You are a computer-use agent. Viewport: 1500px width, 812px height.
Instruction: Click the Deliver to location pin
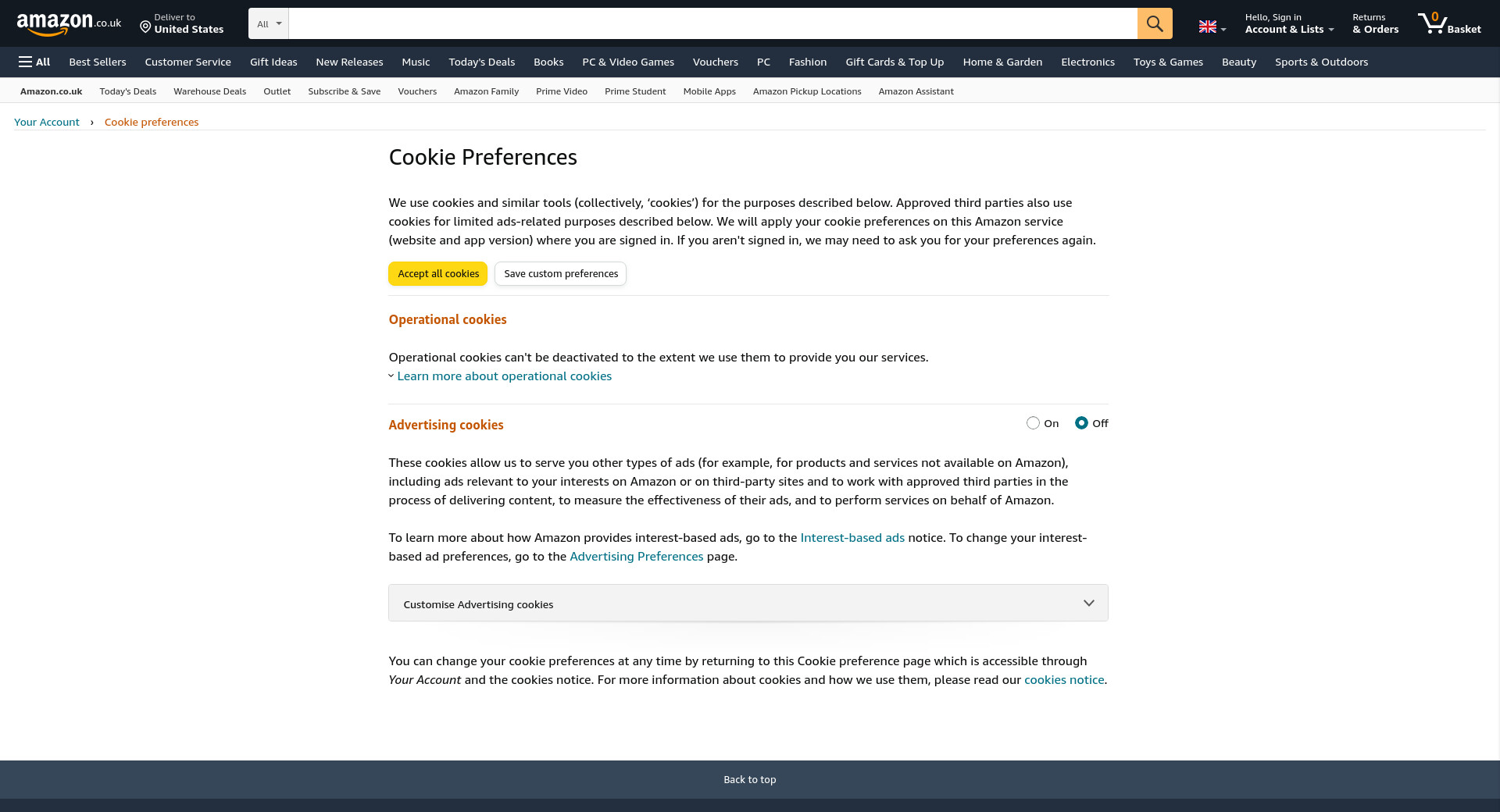(145, 27)
